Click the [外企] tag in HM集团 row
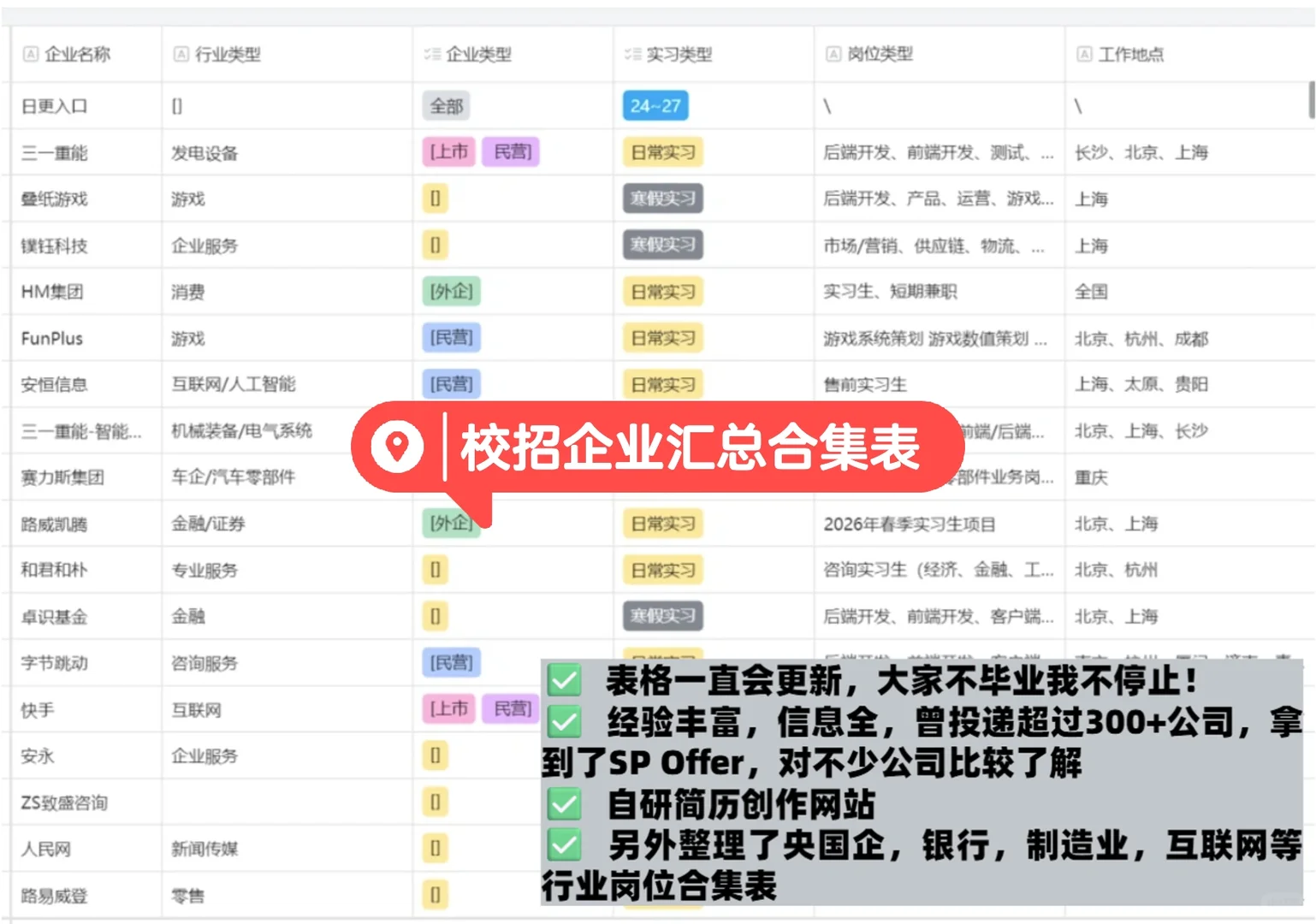Screen dimensions: 1316x924 click(451, 291)
